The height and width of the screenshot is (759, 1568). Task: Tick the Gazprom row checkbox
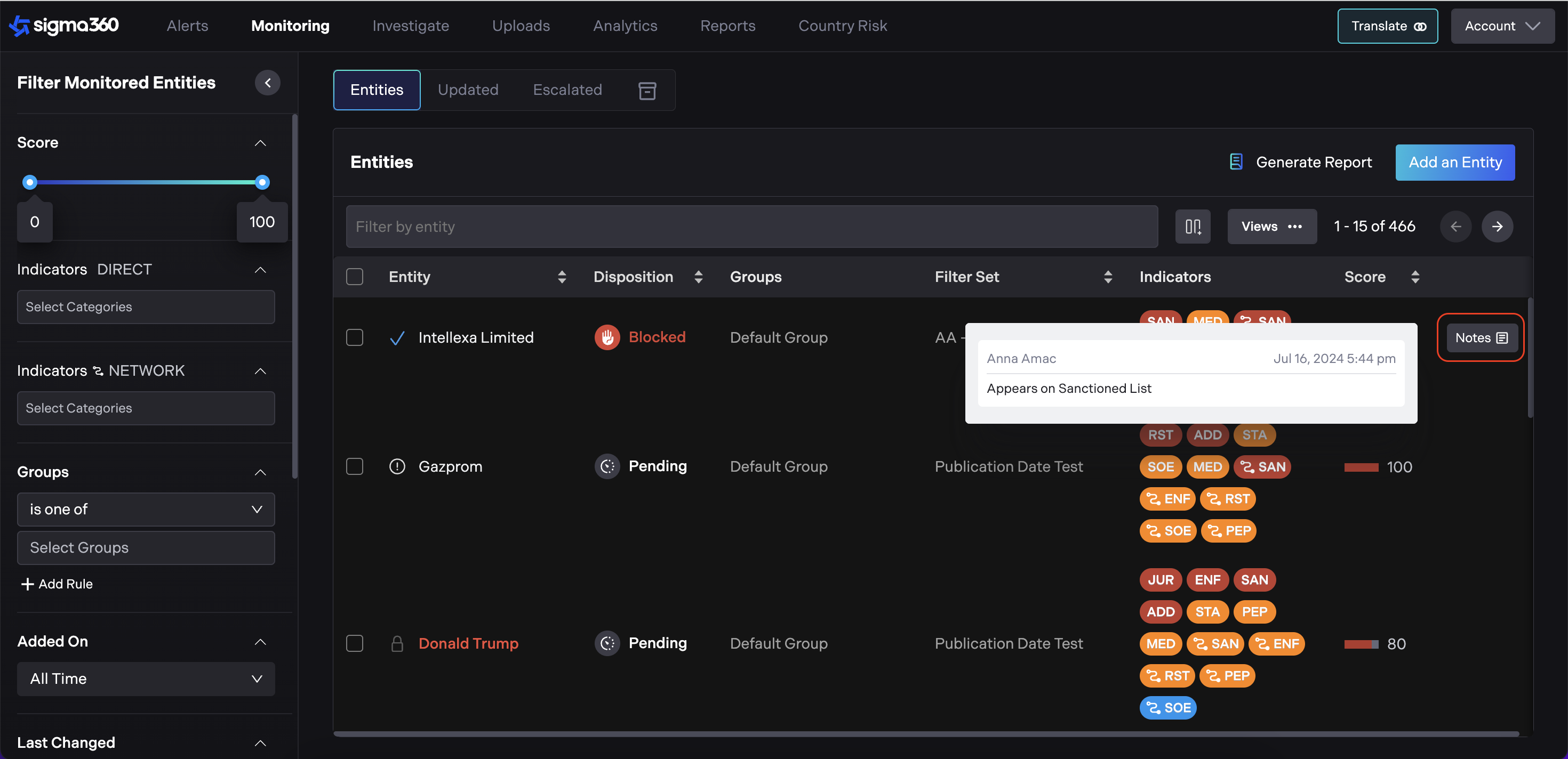point(354,466)
